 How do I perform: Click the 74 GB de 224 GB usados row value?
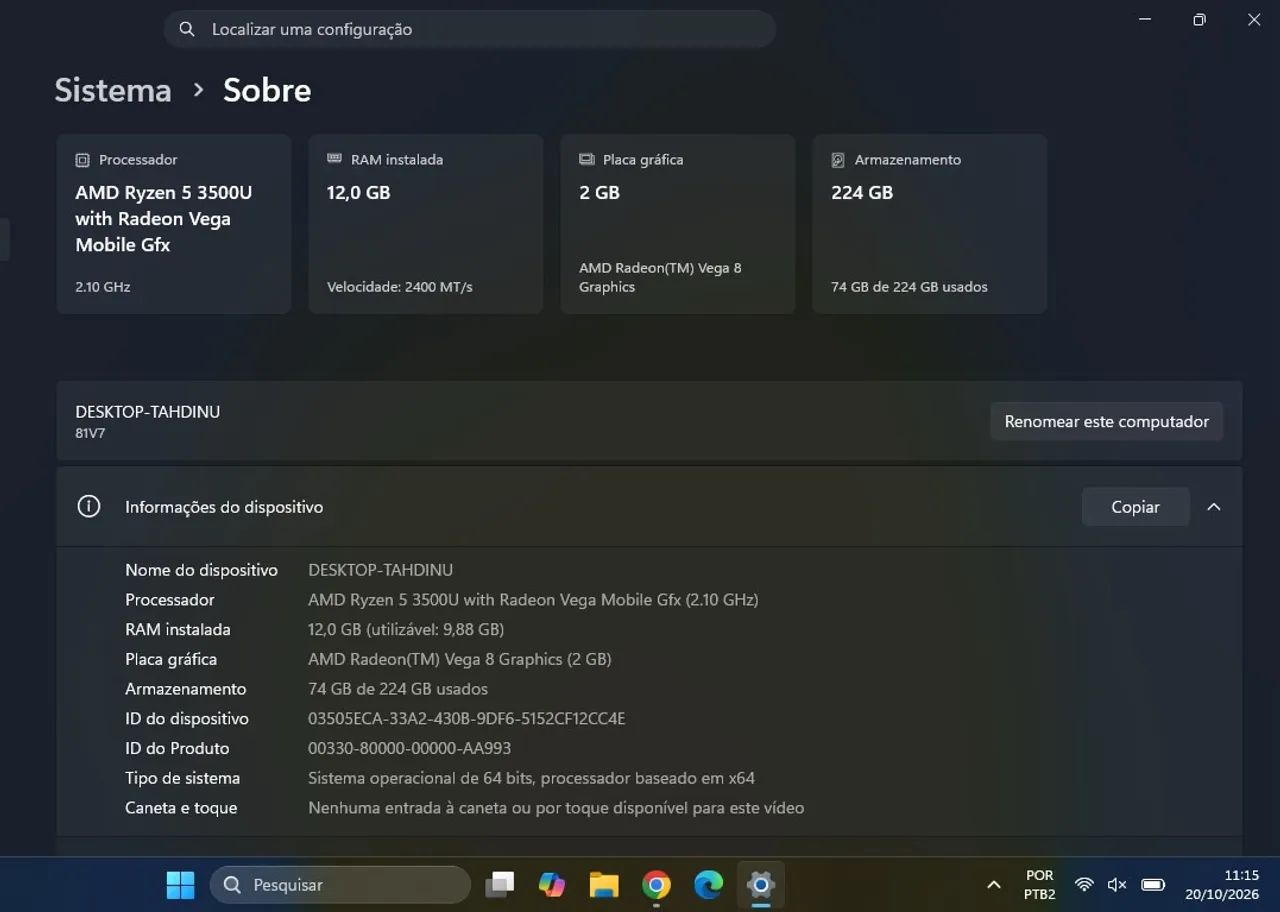pyautogui.click(x=398, y=689)
